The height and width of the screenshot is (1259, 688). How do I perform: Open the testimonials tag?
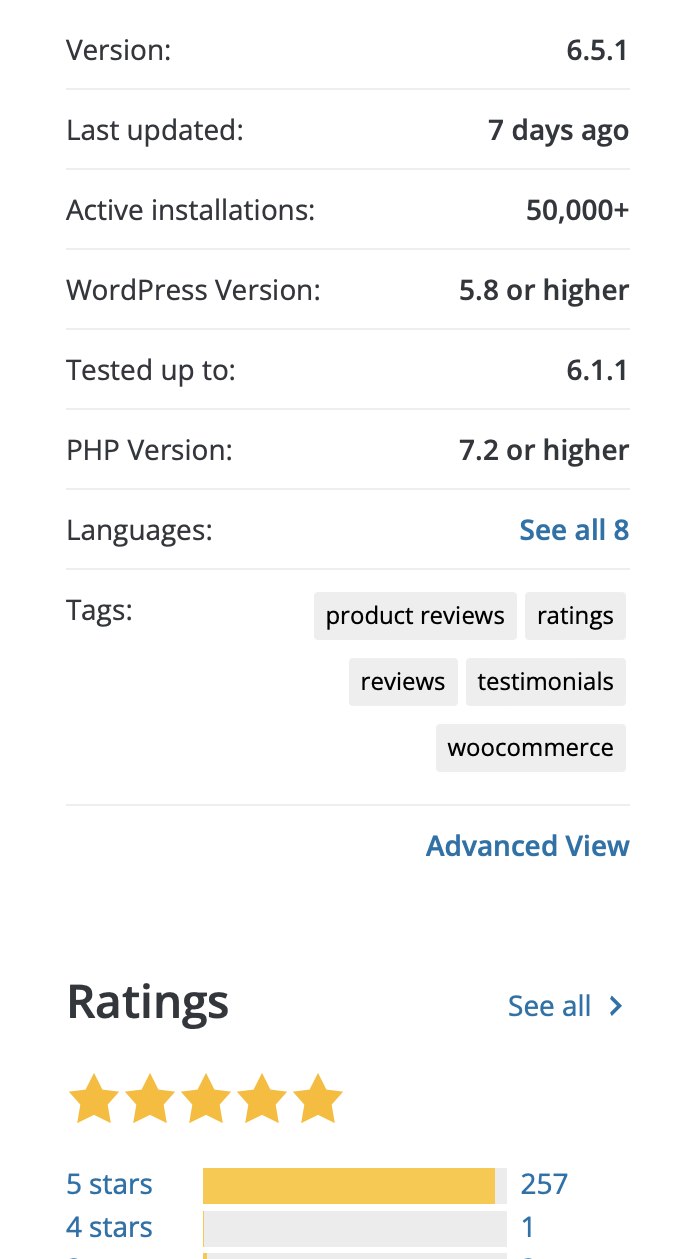(x=545, y=682)
